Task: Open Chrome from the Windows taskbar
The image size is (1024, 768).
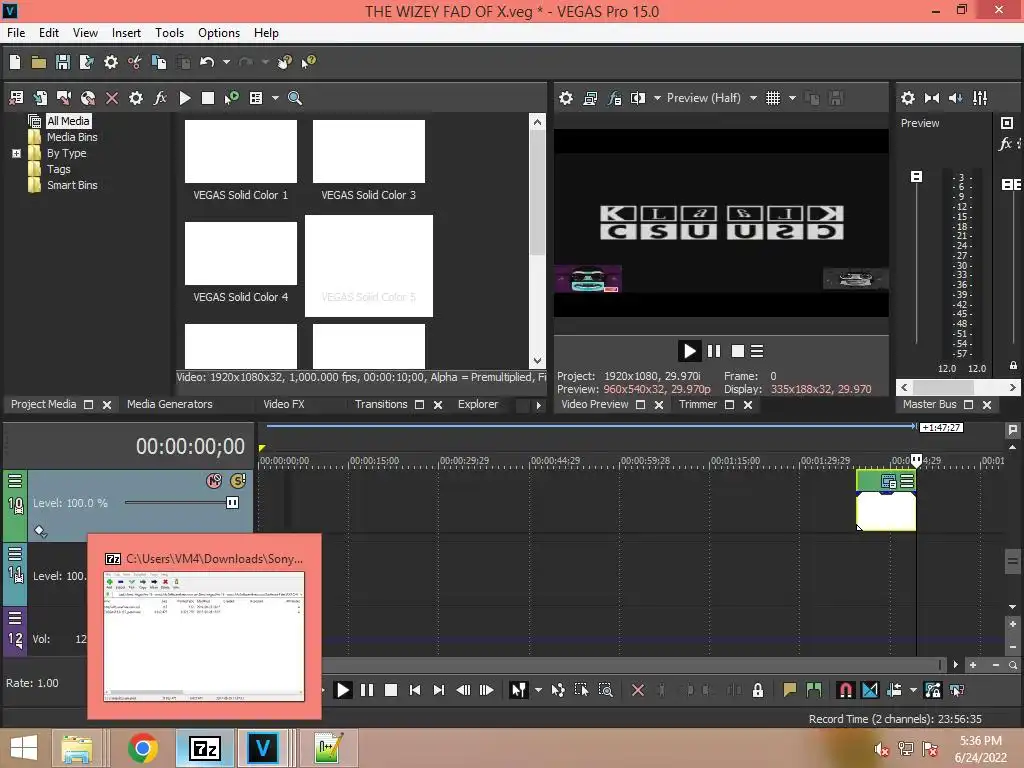Action: [142, 748]
